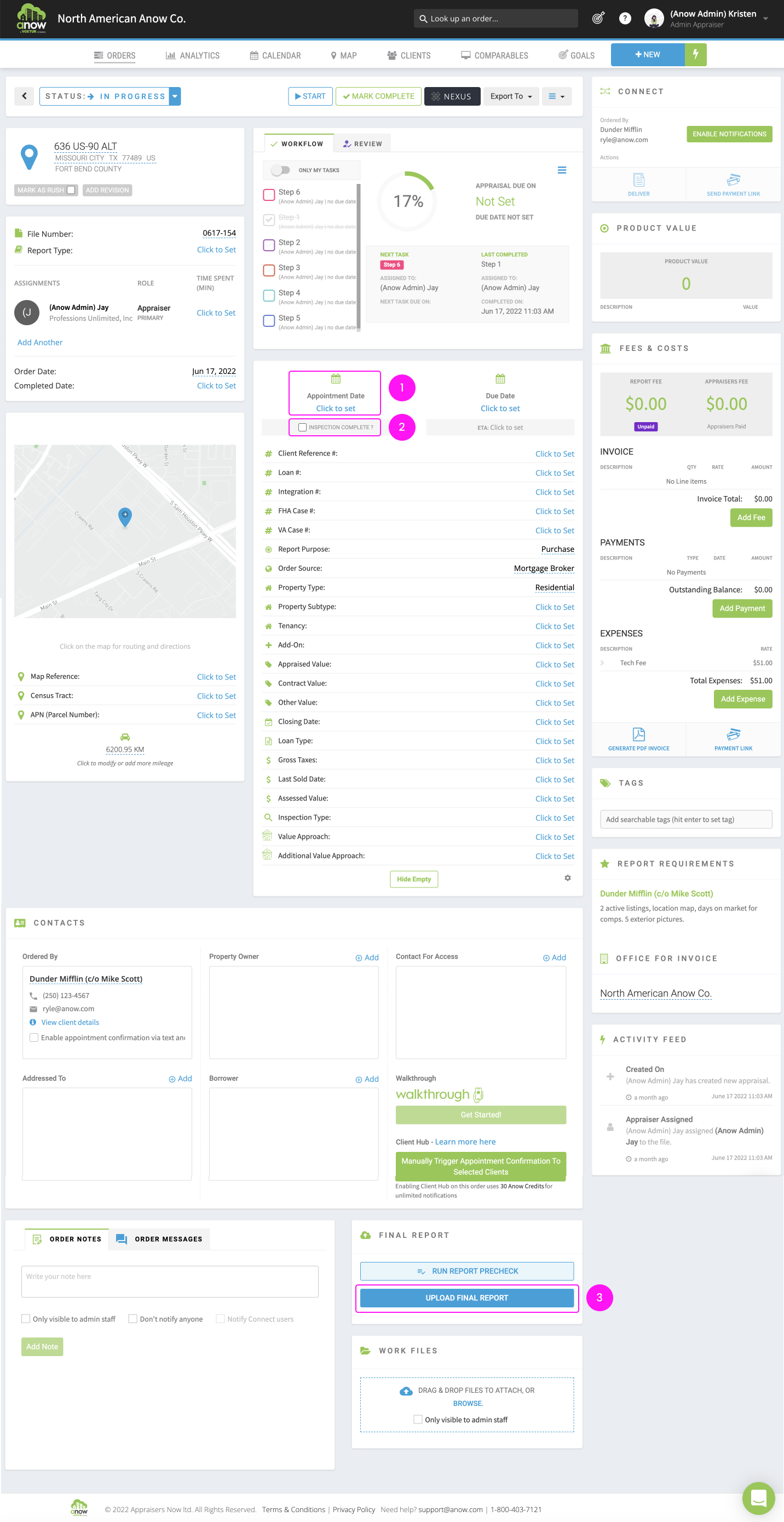Open the Analytics menu
The height and width of the screenshot is (1522, 784).
[193, 55]
